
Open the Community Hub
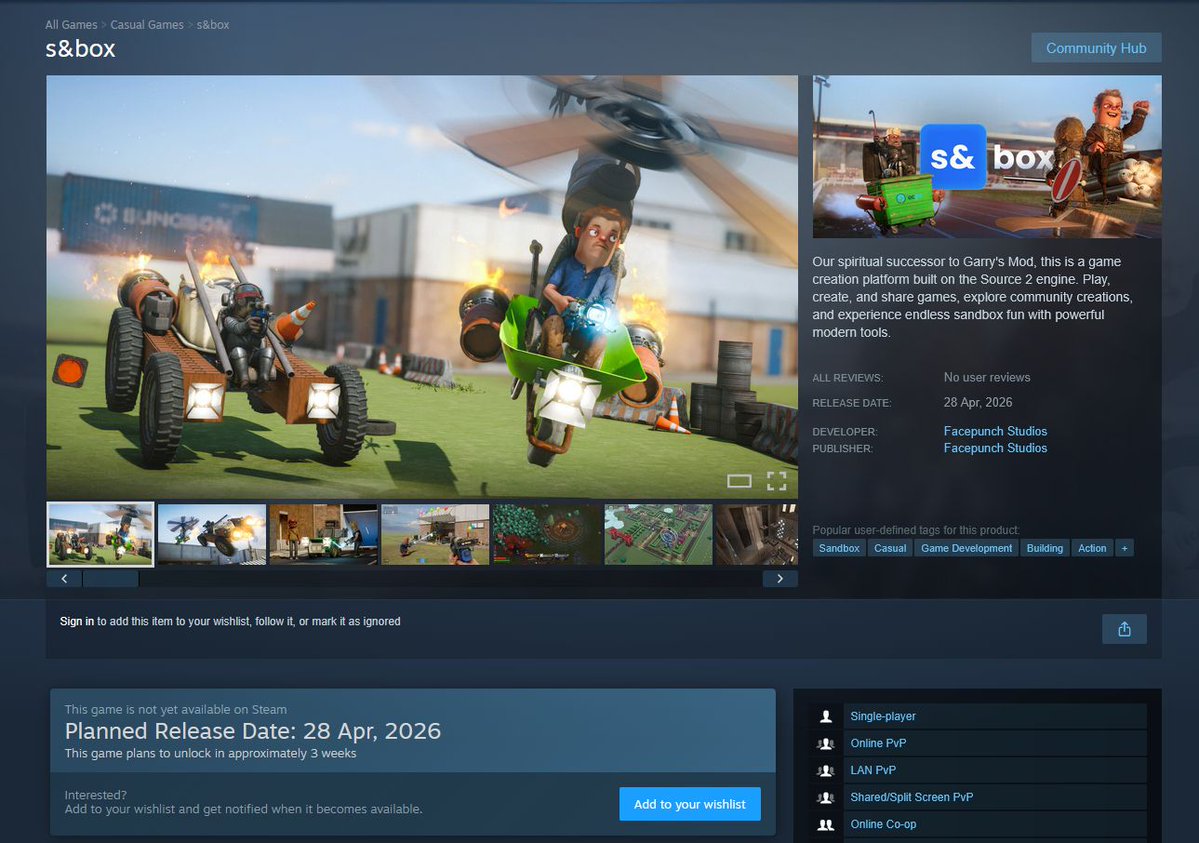tap(1096, 48)
